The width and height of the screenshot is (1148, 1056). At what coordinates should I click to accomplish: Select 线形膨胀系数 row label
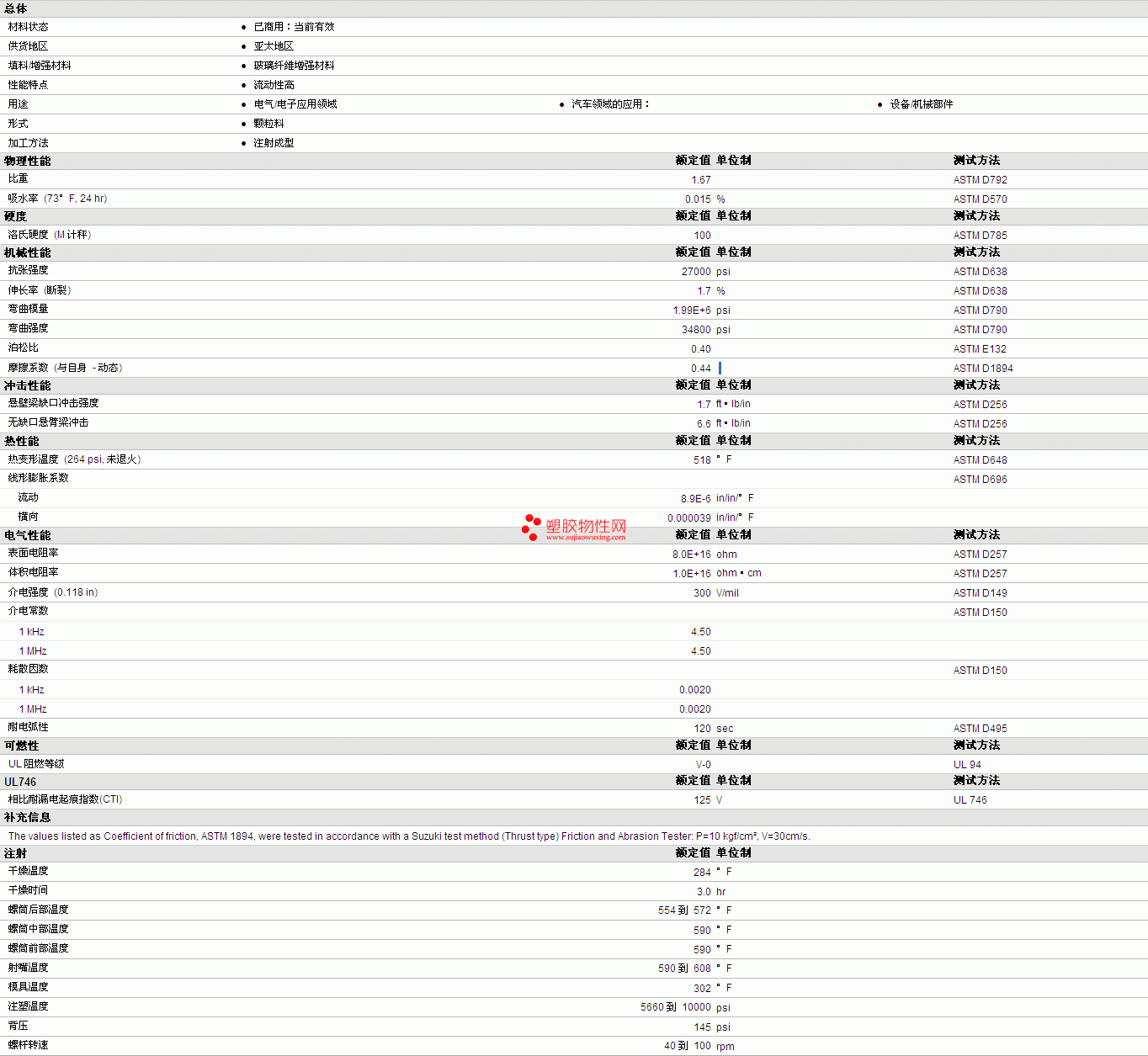tap(39, 478)
